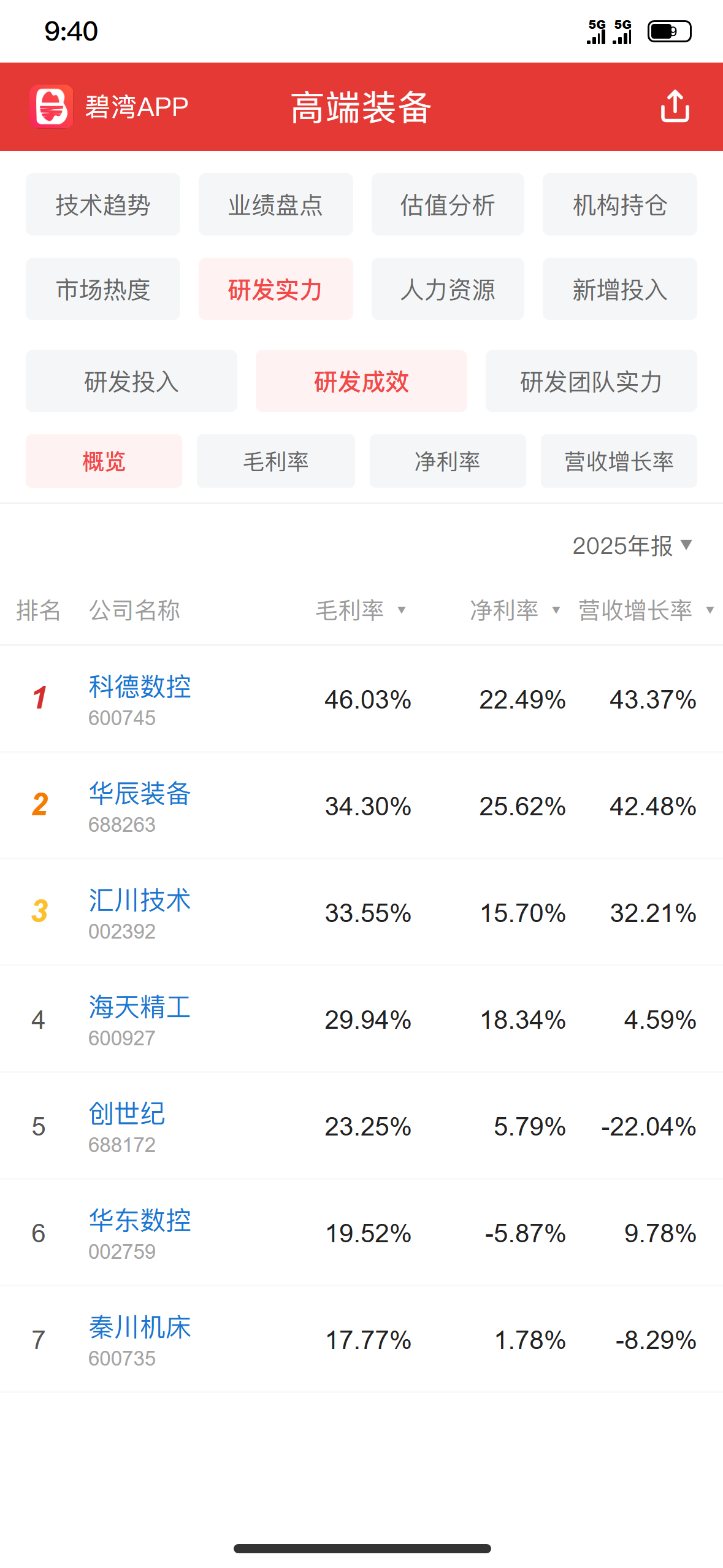
Task: Switch to 技术趋势 tab
Action: tap(103, 204)
